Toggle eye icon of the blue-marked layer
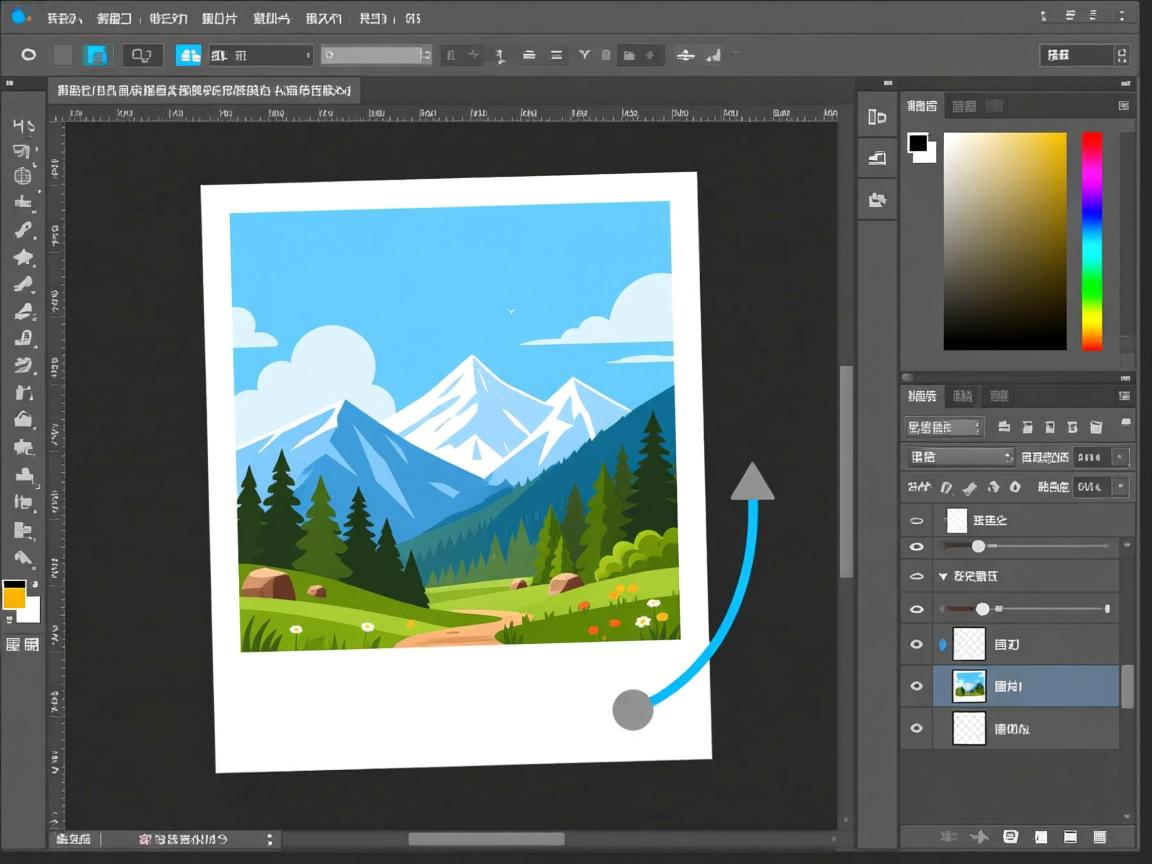The width and height of the screenshot is (1152, 864). pos(916,645)
